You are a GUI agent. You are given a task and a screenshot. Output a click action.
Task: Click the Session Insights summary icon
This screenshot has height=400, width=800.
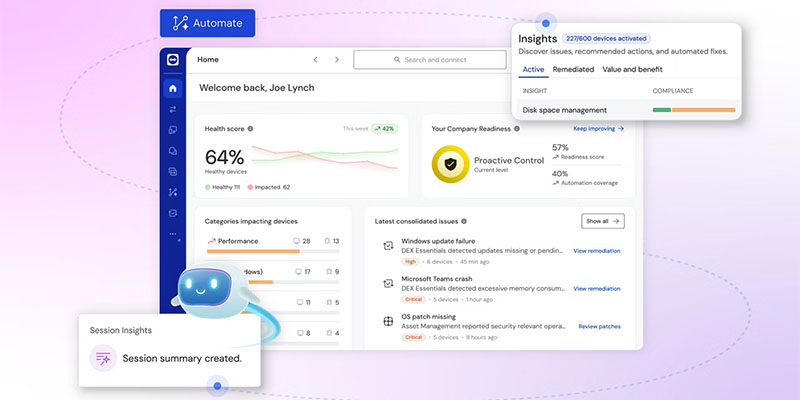[x=102, y=357]
